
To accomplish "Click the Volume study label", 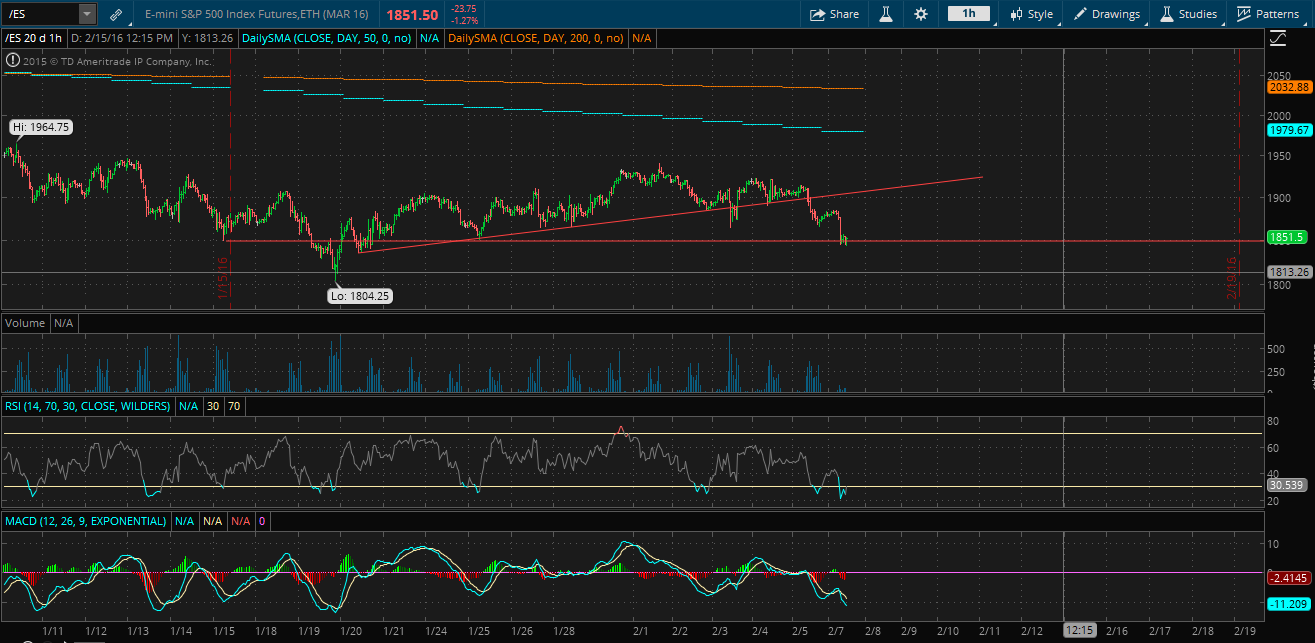I will click(x=25, y=323).
